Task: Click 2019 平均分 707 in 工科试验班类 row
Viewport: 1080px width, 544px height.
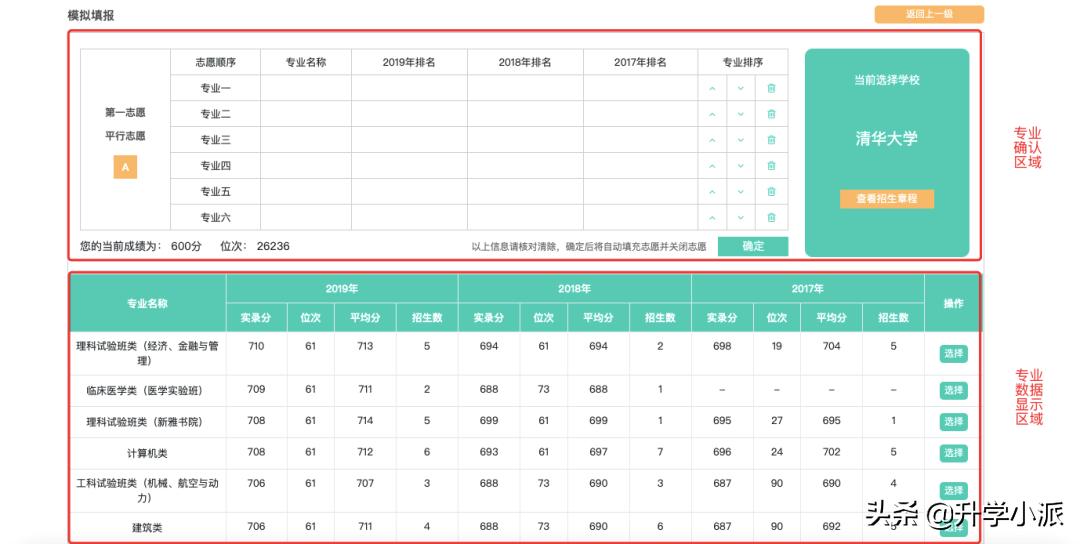Action: click(365, 483)
